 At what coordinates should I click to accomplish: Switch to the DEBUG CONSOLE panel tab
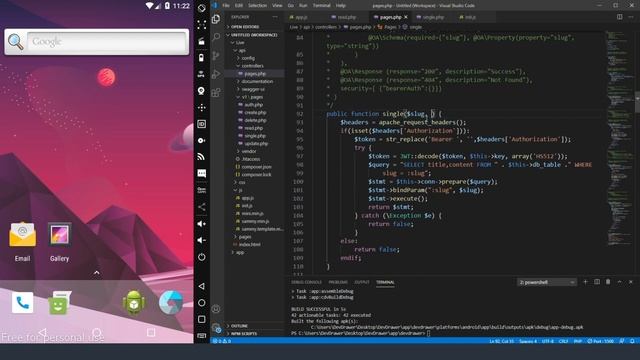(x=307, y=282)
